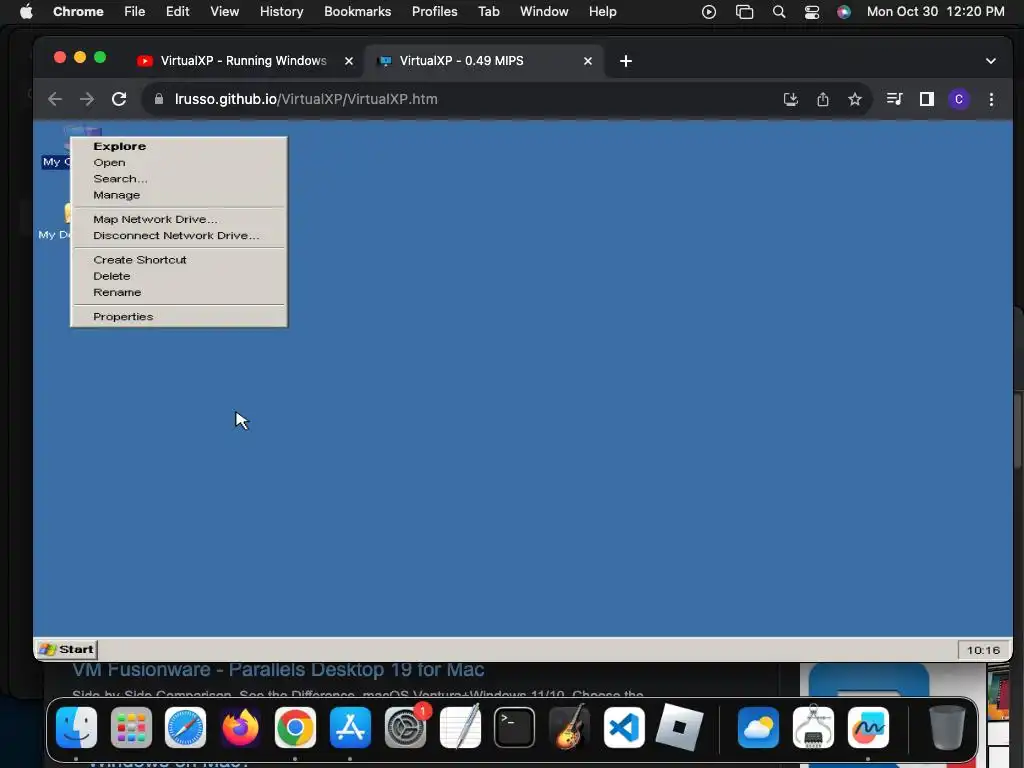The width and height of the screenshot is (1024, 768).
Task: Open the View menu
Action: 225,12
